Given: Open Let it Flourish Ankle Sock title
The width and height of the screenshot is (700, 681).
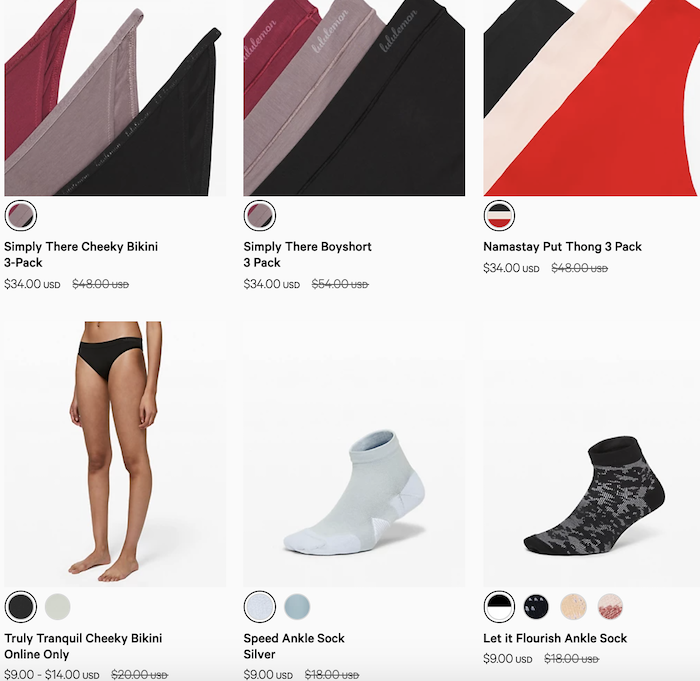Looking at the screenshot, I should coord(555,638).
